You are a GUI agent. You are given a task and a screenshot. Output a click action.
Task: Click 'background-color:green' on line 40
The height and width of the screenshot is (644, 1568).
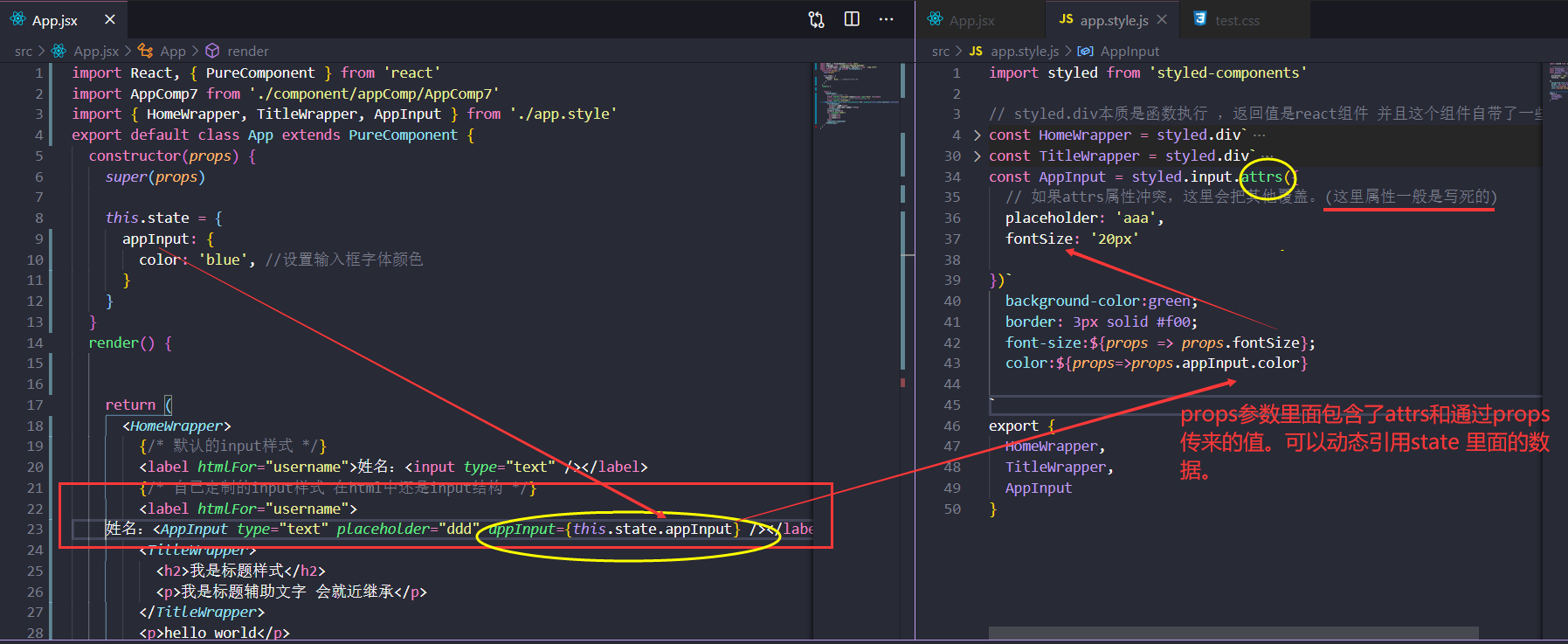point(1099,301)
